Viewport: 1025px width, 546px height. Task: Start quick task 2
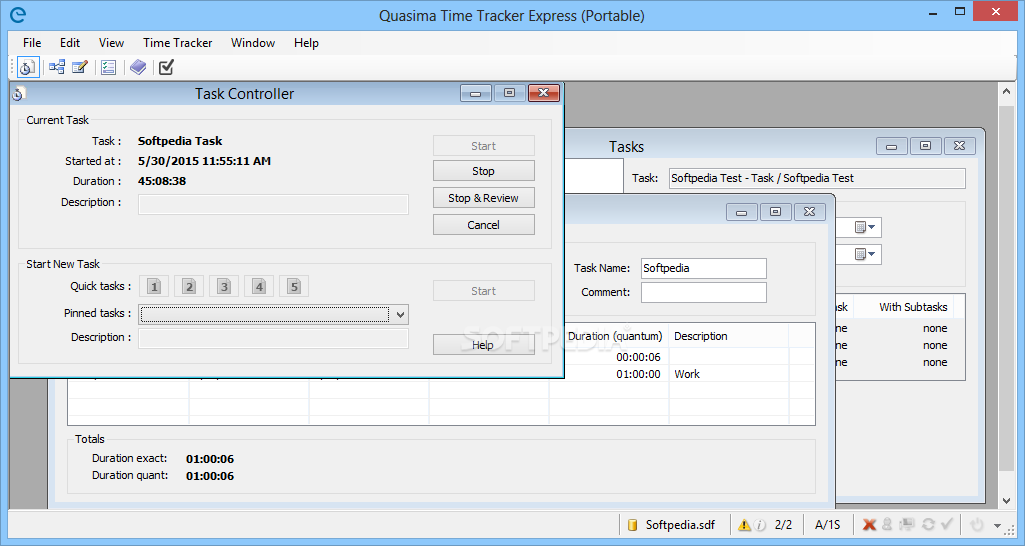[189, 286]
